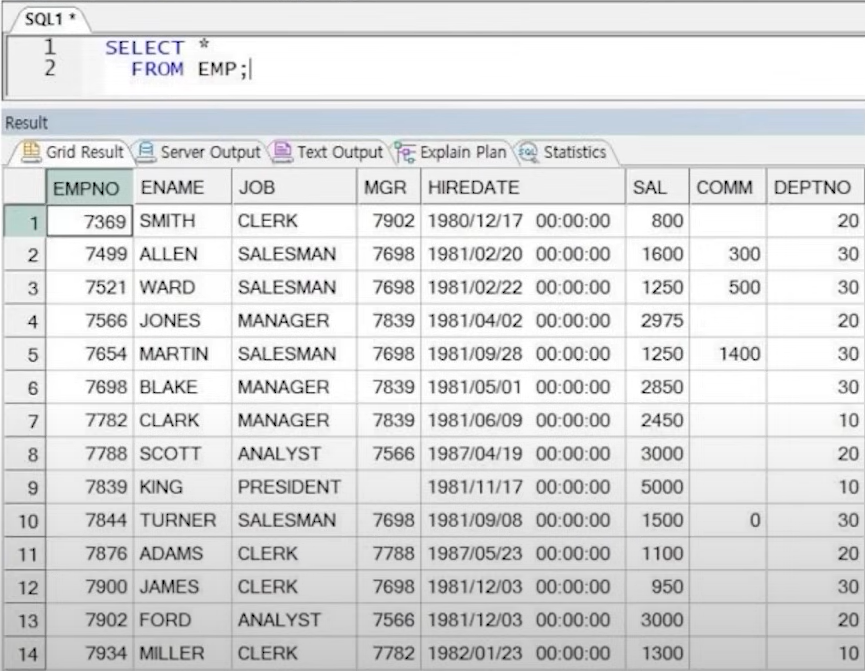Select the ENAME cell SMITH
This screenshot has height=671, width=865.
183,221
